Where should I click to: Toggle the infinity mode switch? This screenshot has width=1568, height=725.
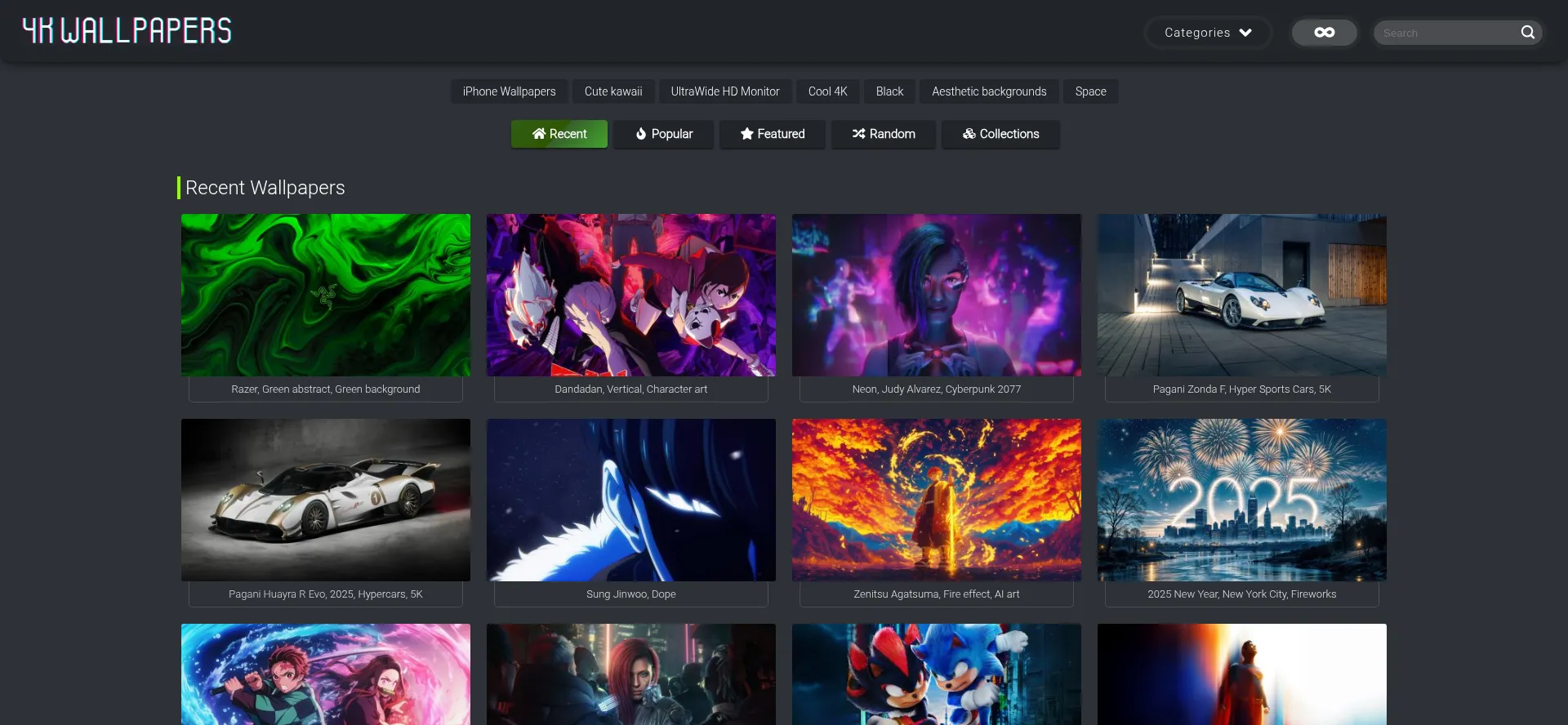tap(1324, 33)
